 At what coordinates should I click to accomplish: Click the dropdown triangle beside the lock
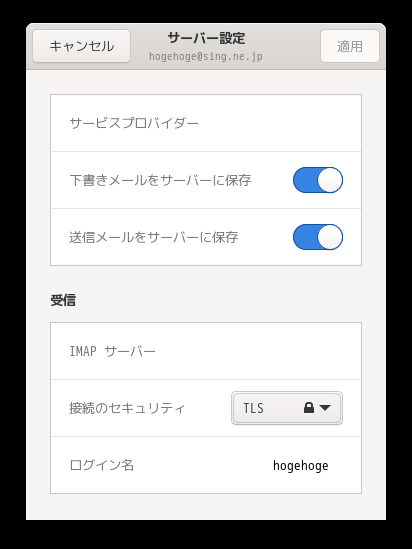coord(325,408)
